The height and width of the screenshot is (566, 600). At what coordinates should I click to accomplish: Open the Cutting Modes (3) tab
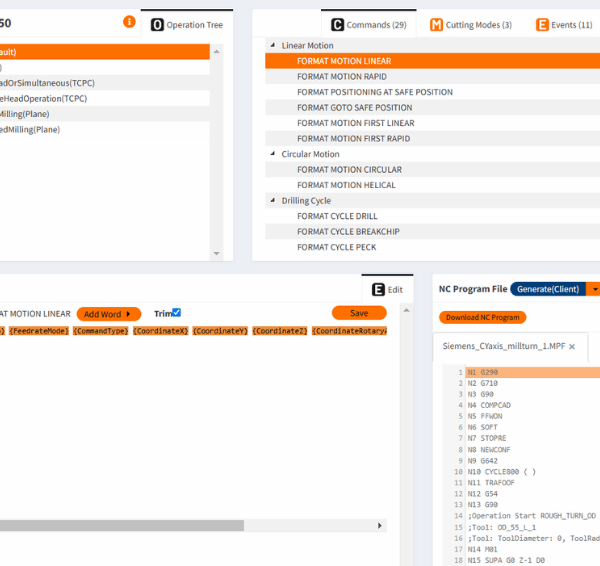coord(471,24)
